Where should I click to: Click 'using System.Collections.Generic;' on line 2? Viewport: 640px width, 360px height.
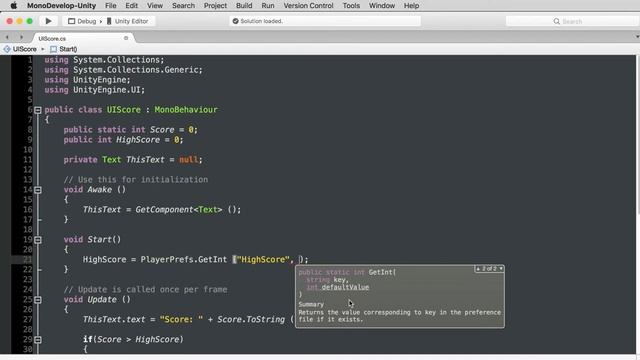[123, 70]
